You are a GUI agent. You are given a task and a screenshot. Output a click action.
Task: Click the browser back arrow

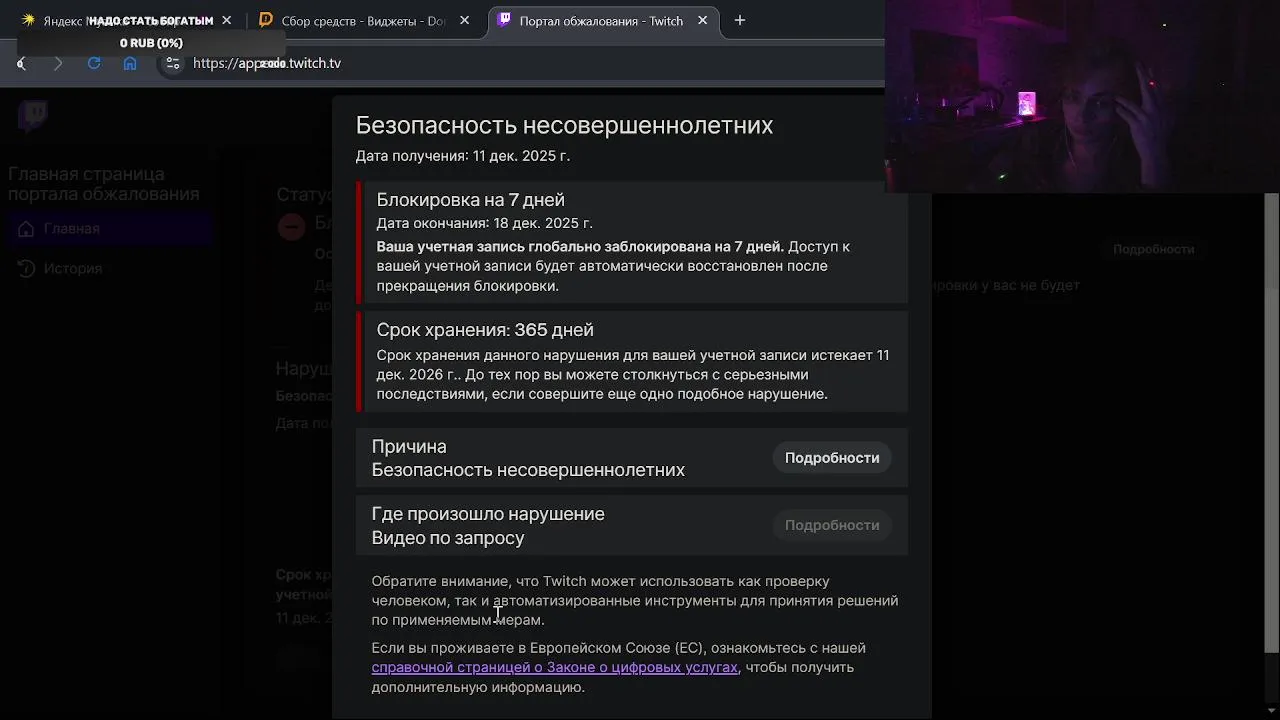point(22,63)
